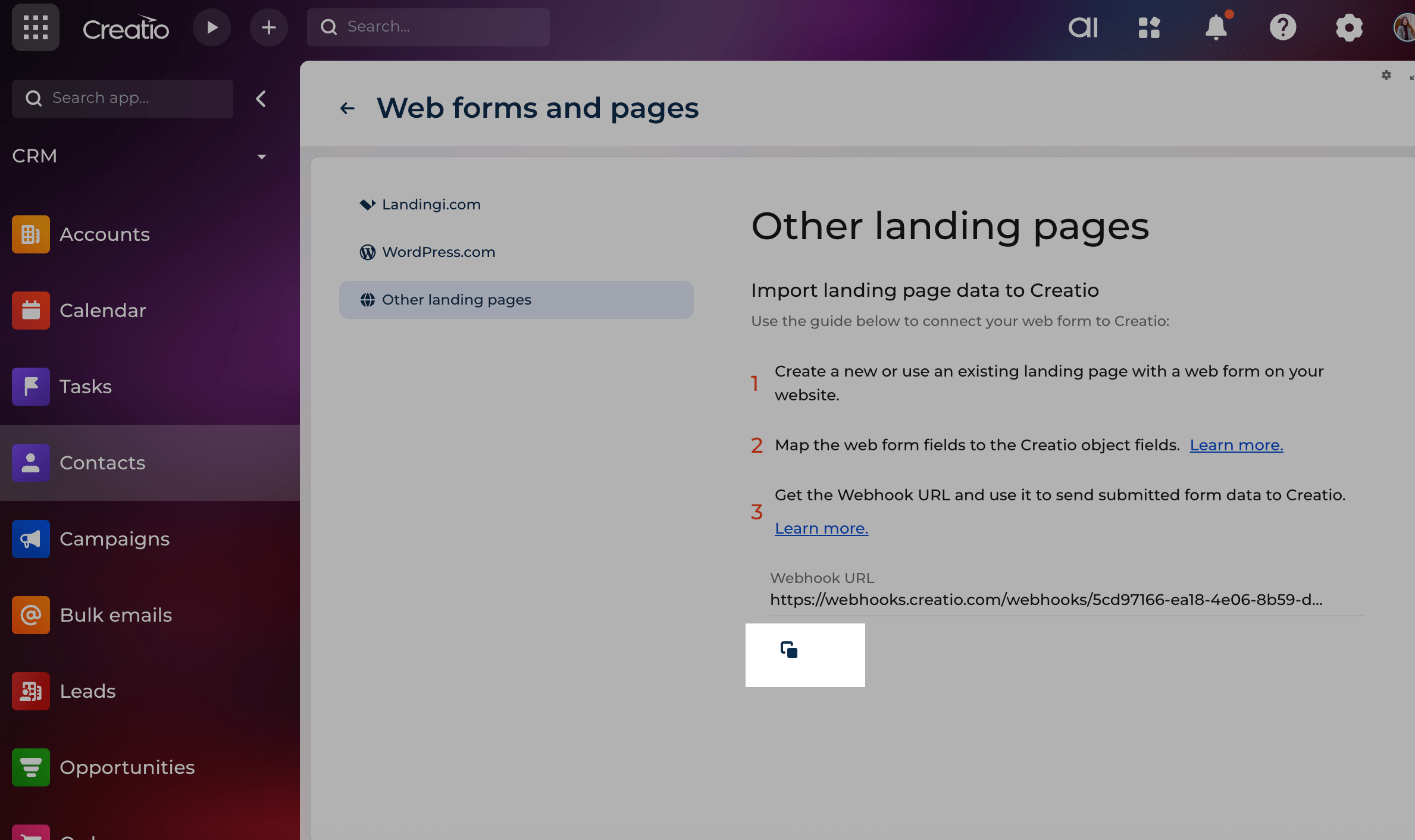Copy the Webhook URL with copy icon
This screenshot has width=1415, height=840.
pos(789,650)
